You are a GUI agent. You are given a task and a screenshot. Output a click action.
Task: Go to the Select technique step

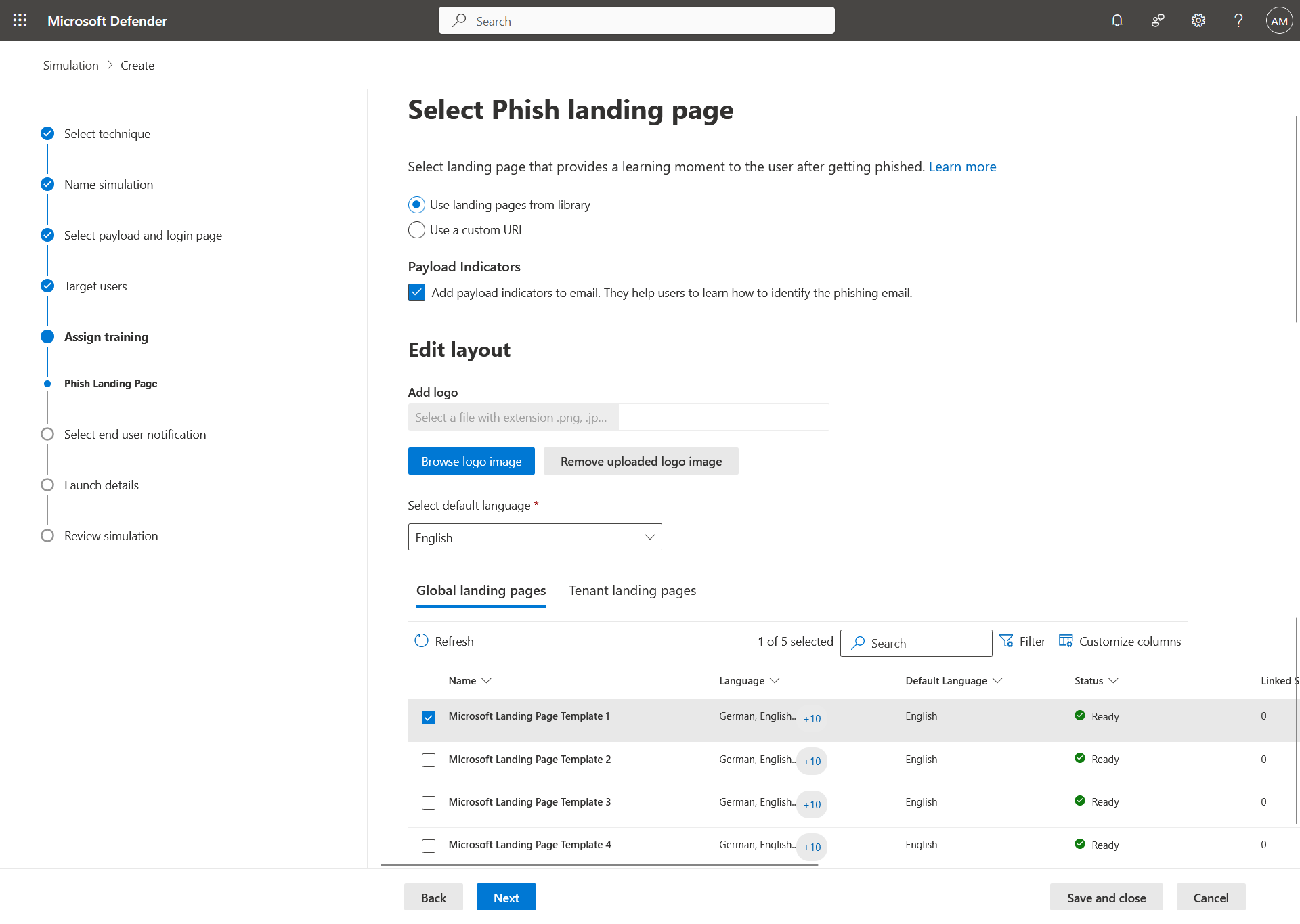(x=107, y=133)
